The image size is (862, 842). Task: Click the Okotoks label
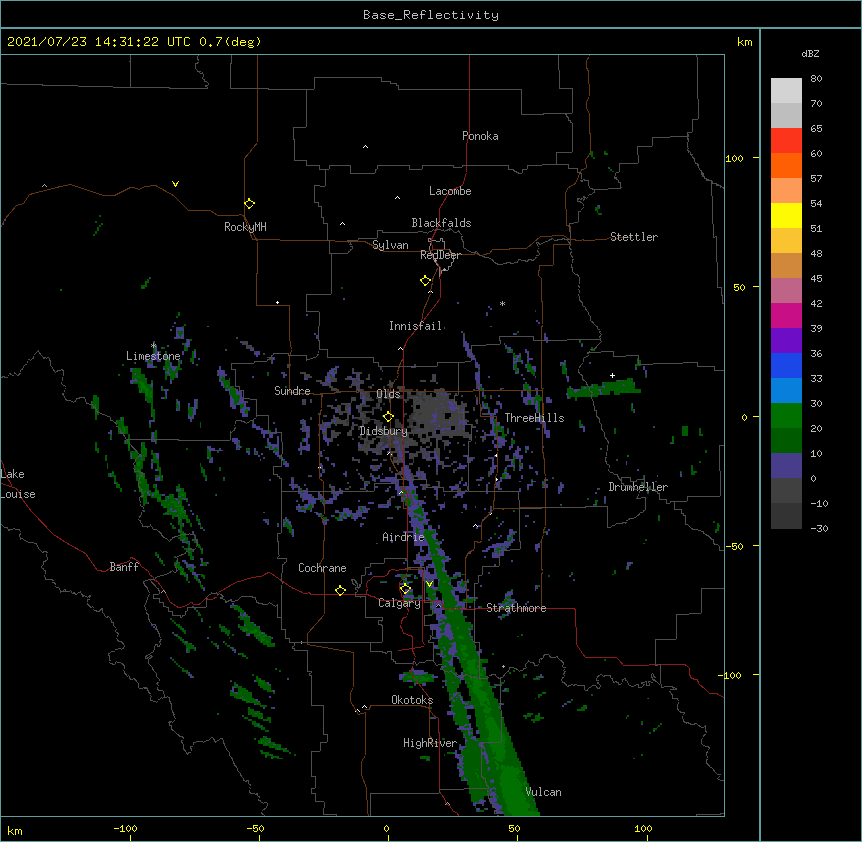coord(412,700)
